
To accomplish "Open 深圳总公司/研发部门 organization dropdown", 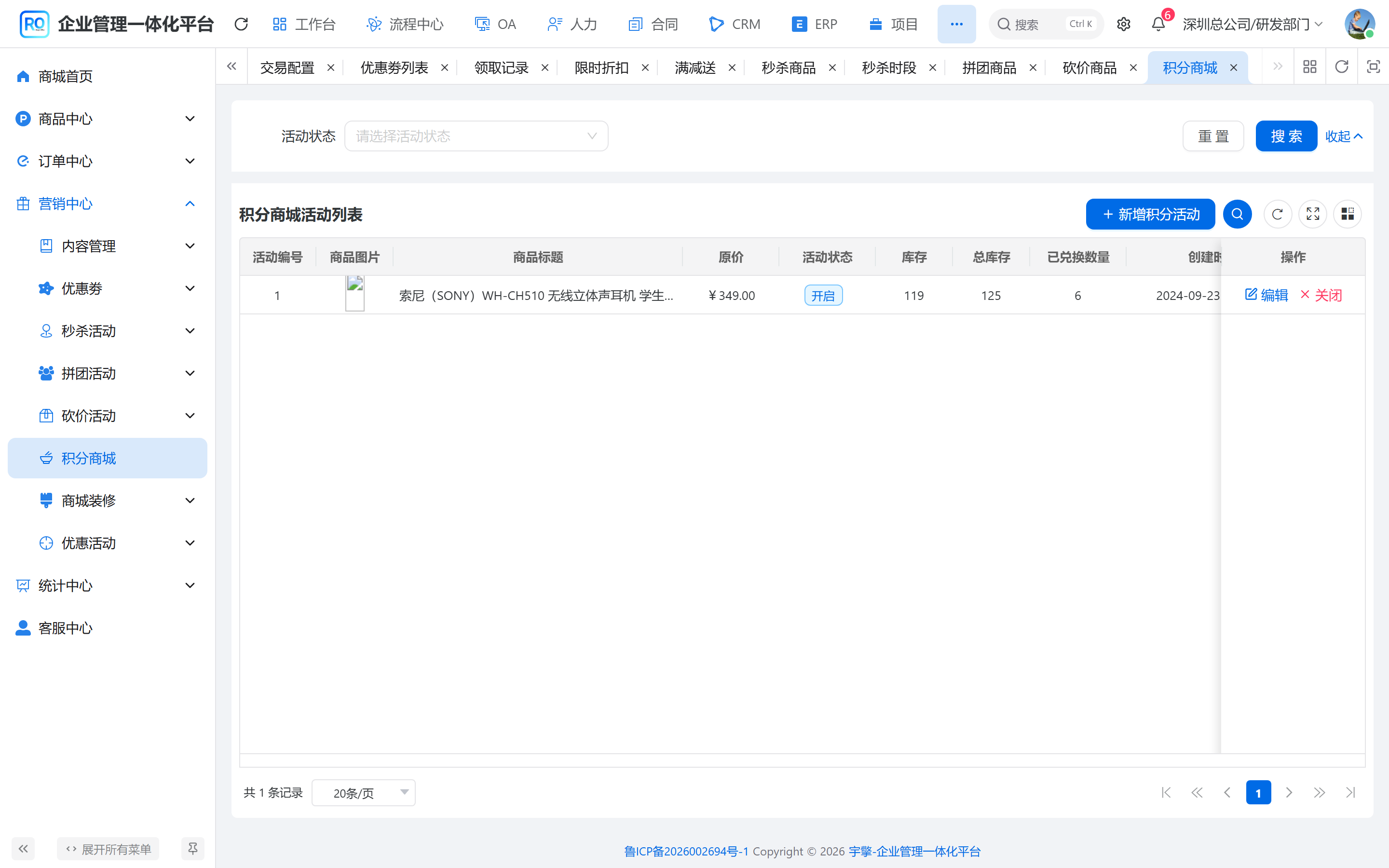I will tap(1253, 24).
